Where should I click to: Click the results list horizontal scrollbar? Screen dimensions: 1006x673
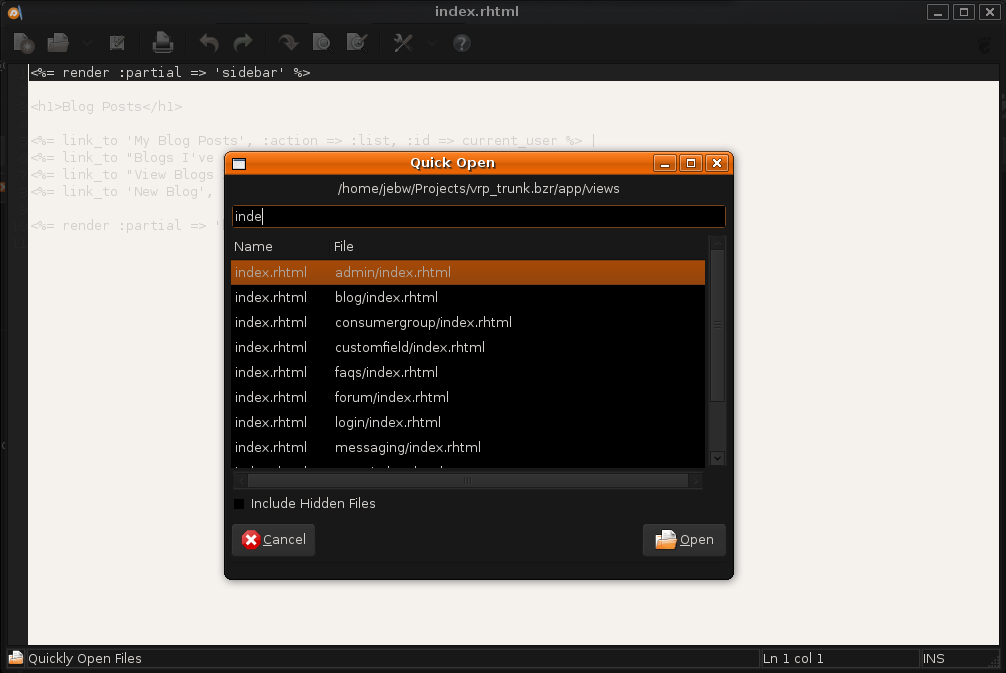point(468,481)
